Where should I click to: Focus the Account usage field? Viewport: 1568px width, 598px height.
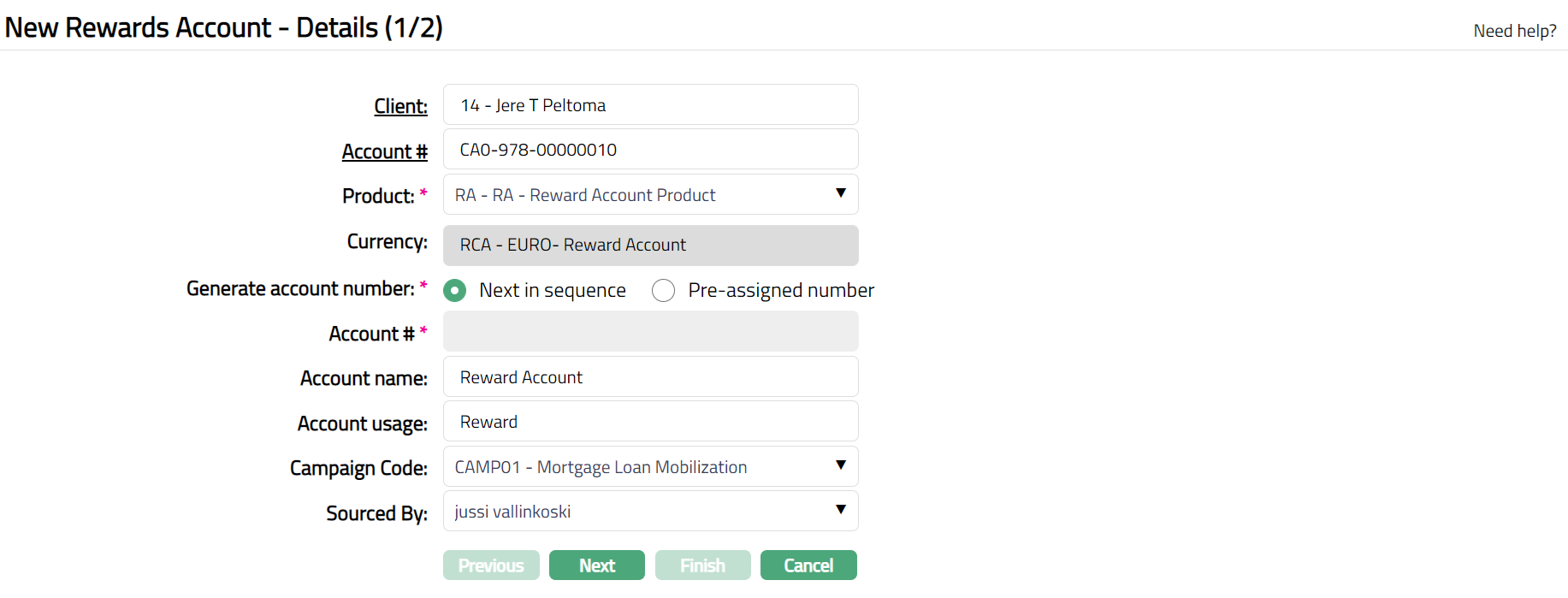650,422
